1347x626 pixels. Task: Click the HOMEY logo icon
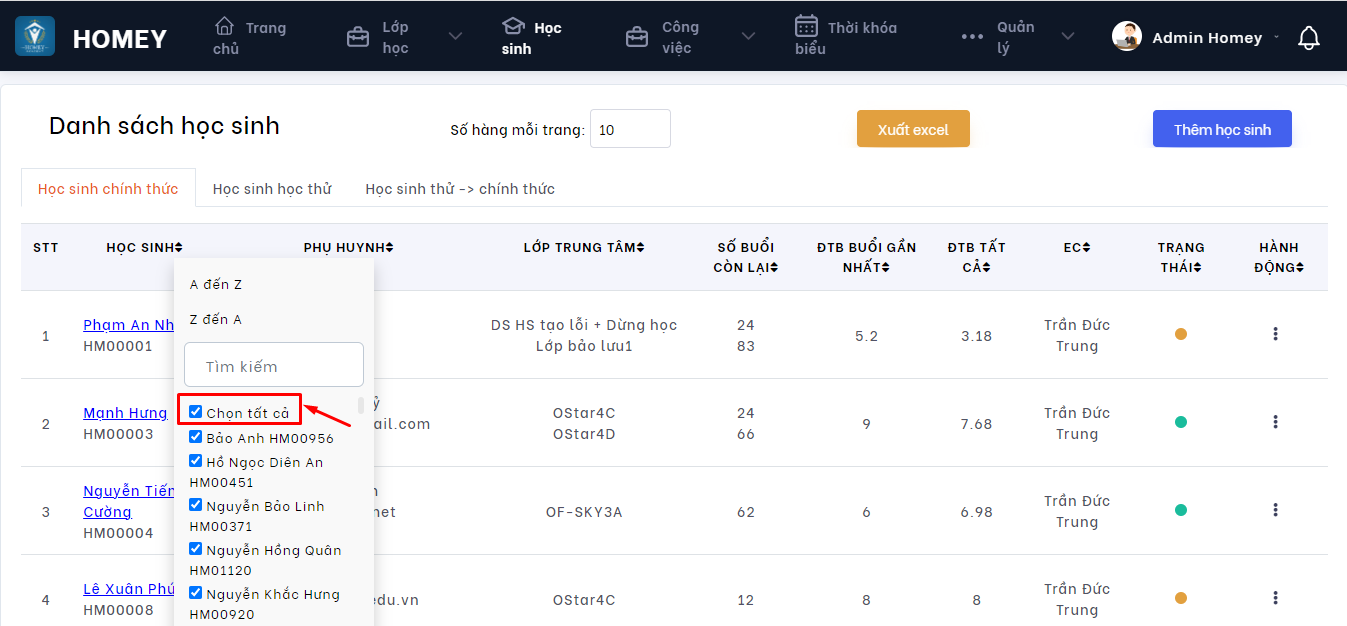[35, 36]
